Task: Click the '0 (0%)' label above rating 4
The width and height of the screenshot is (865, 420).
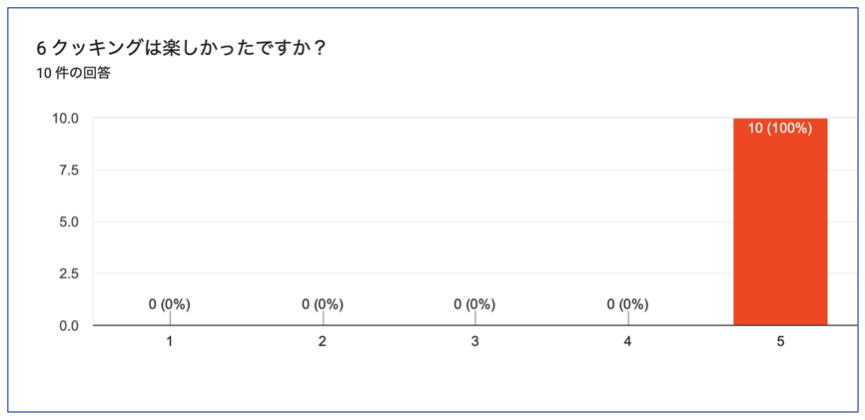Action: pos(628,304)
